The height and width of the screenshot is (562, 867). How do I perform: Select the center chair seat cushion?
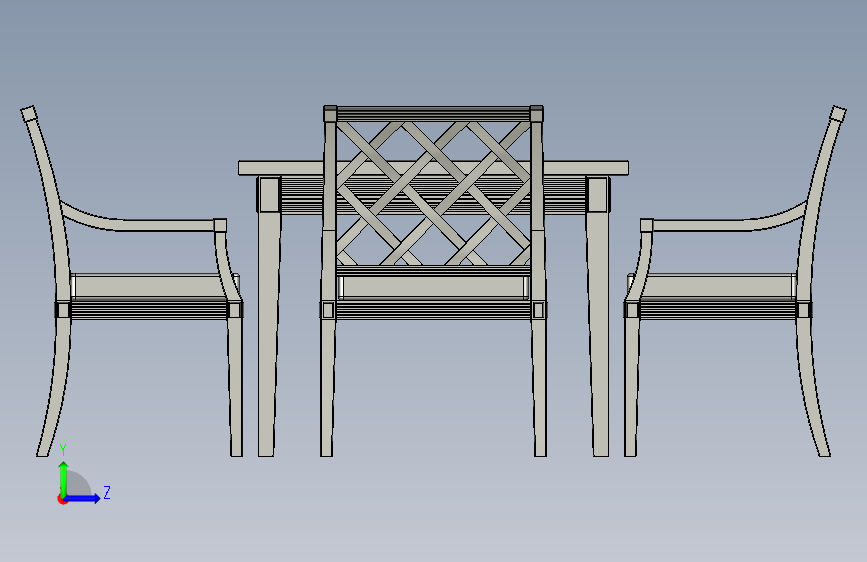[433, 288]
